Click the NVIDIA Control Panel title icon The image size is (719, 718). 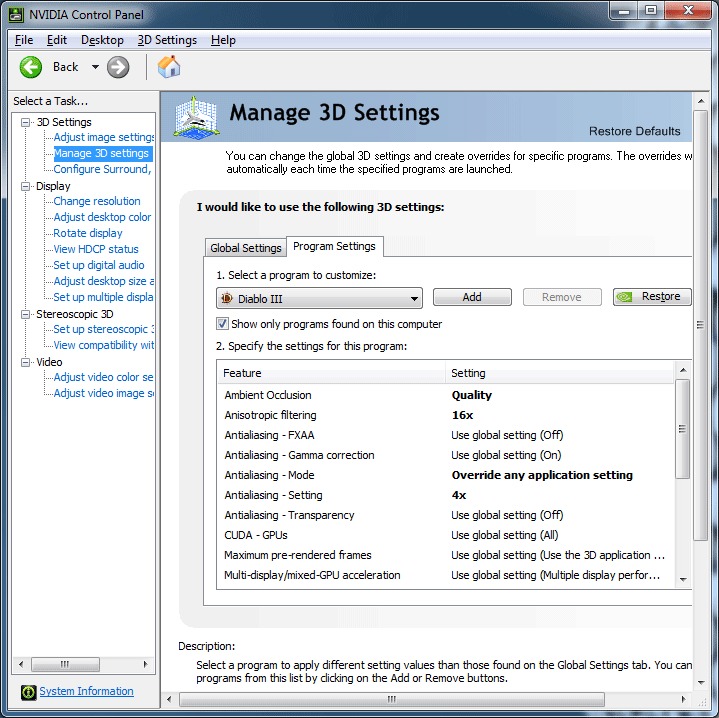16,15
